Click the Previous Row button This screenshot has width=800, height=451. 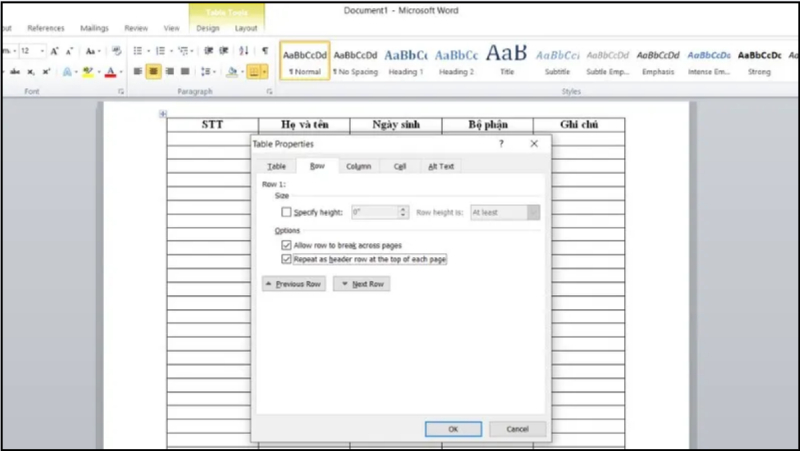click(294, 284)
